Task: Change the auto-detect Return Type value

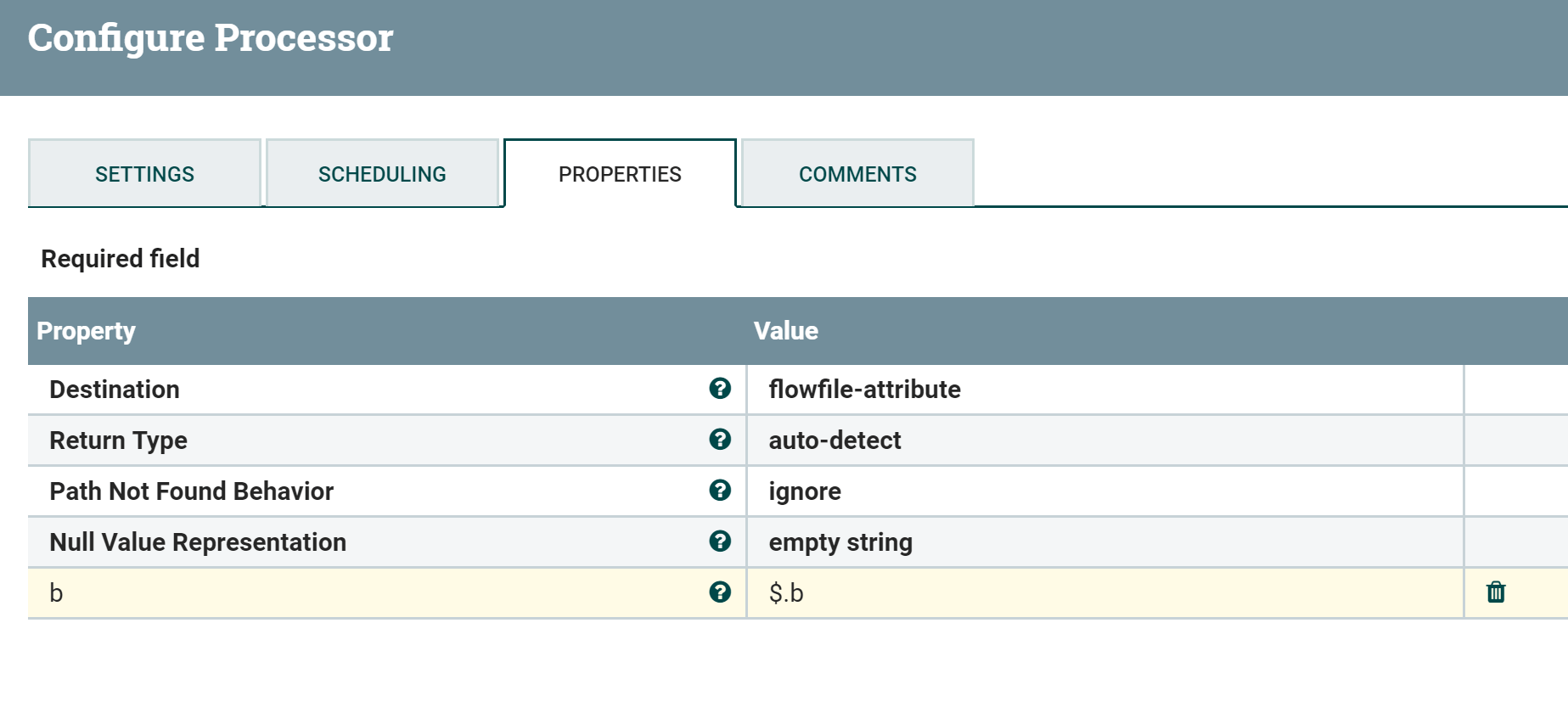Action: [x=835, y=440]
